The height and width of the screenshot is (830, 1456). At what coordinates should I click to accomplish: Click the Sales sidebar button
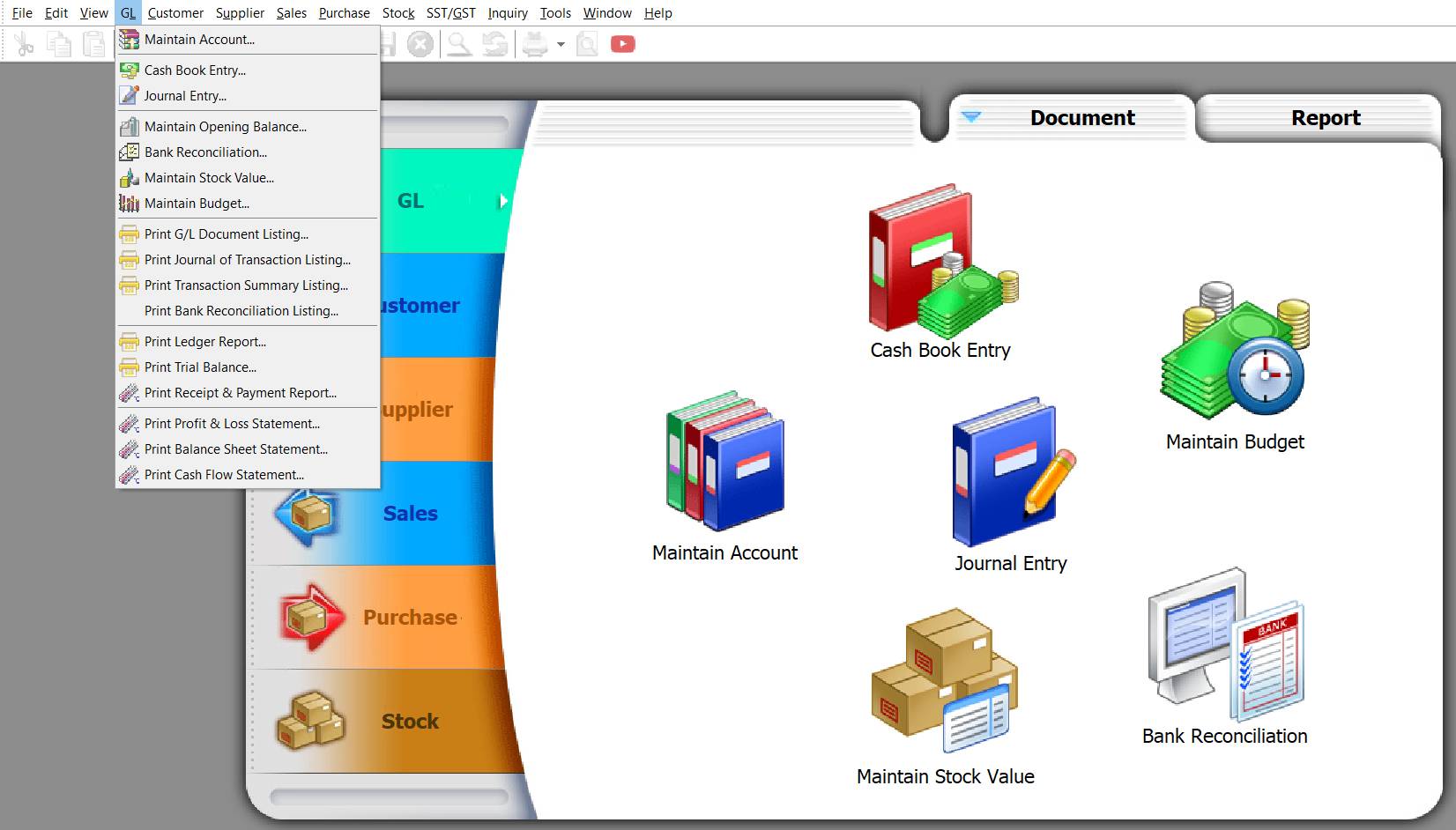(x=410, y=513)
